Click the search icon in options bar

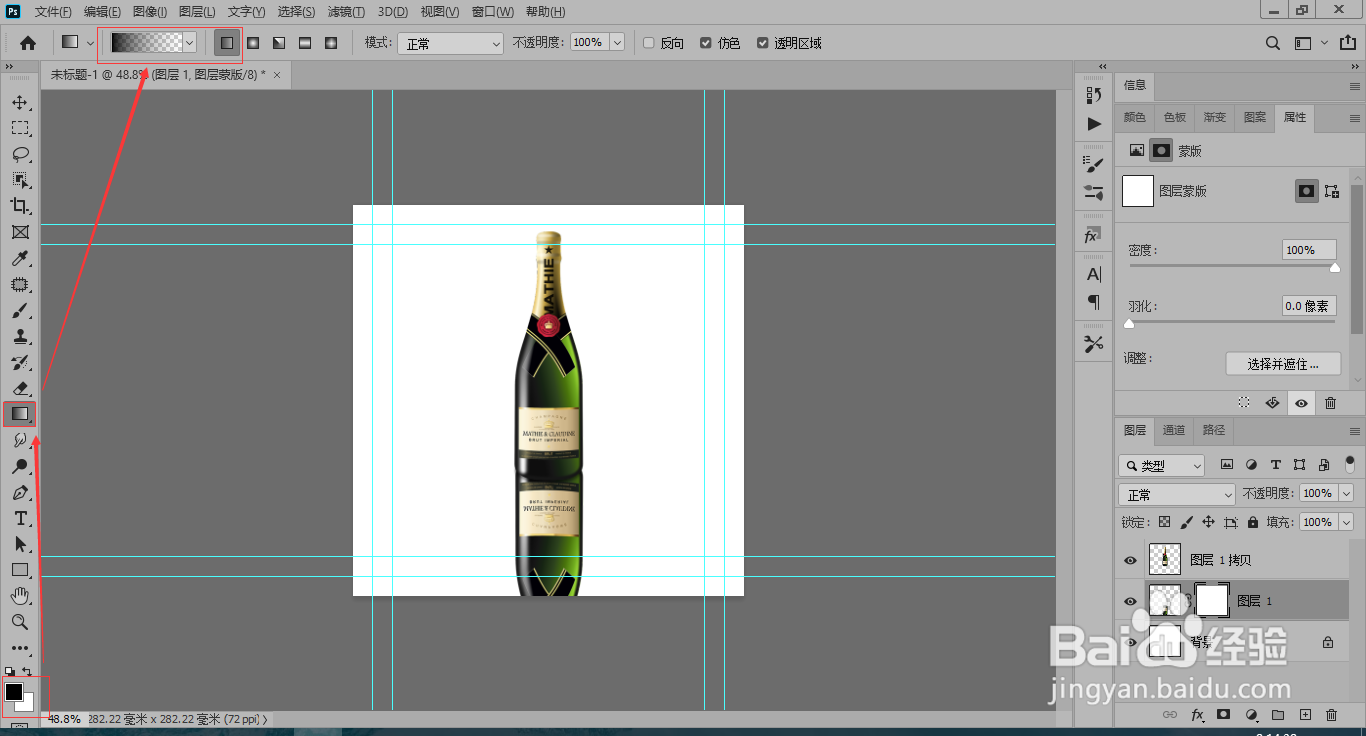point(1273,43)
